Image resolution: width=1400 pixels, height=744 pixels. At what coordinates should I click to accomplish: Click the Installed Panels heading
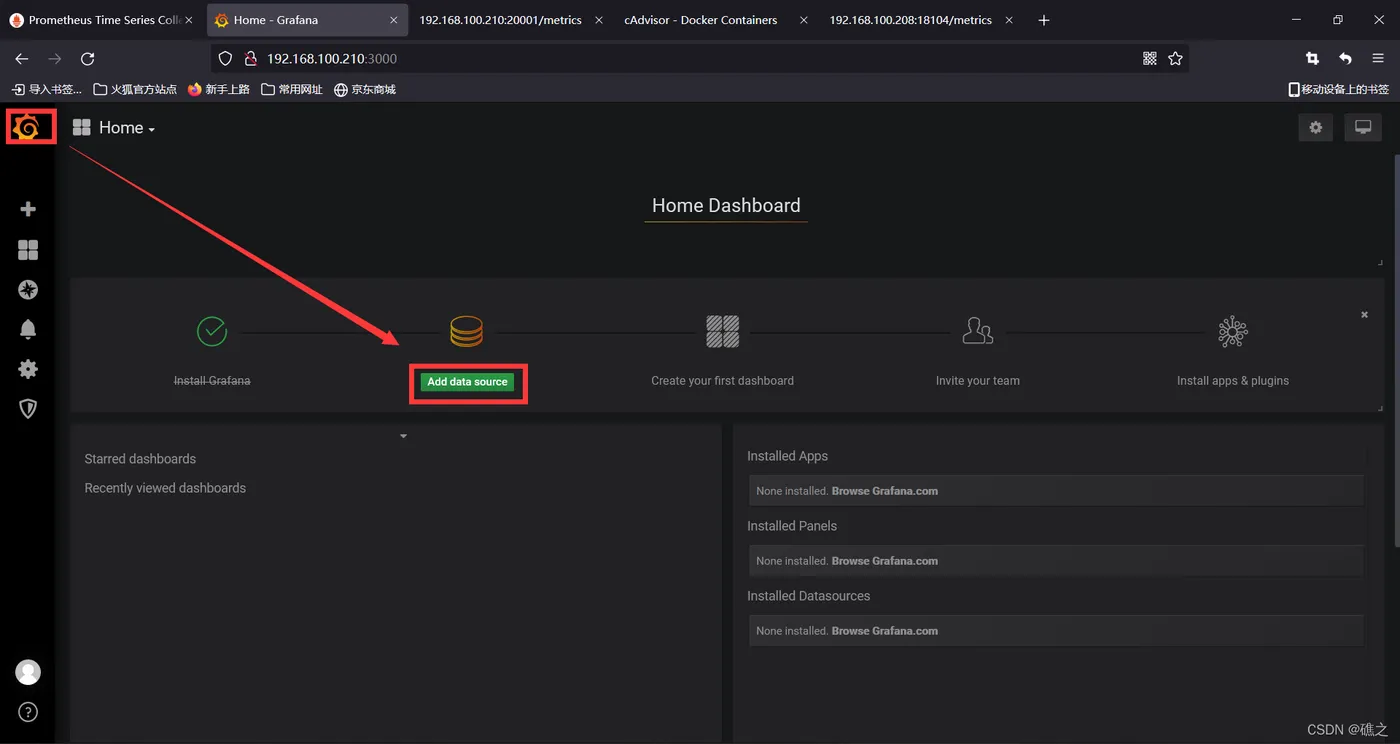tap(792, 526)
